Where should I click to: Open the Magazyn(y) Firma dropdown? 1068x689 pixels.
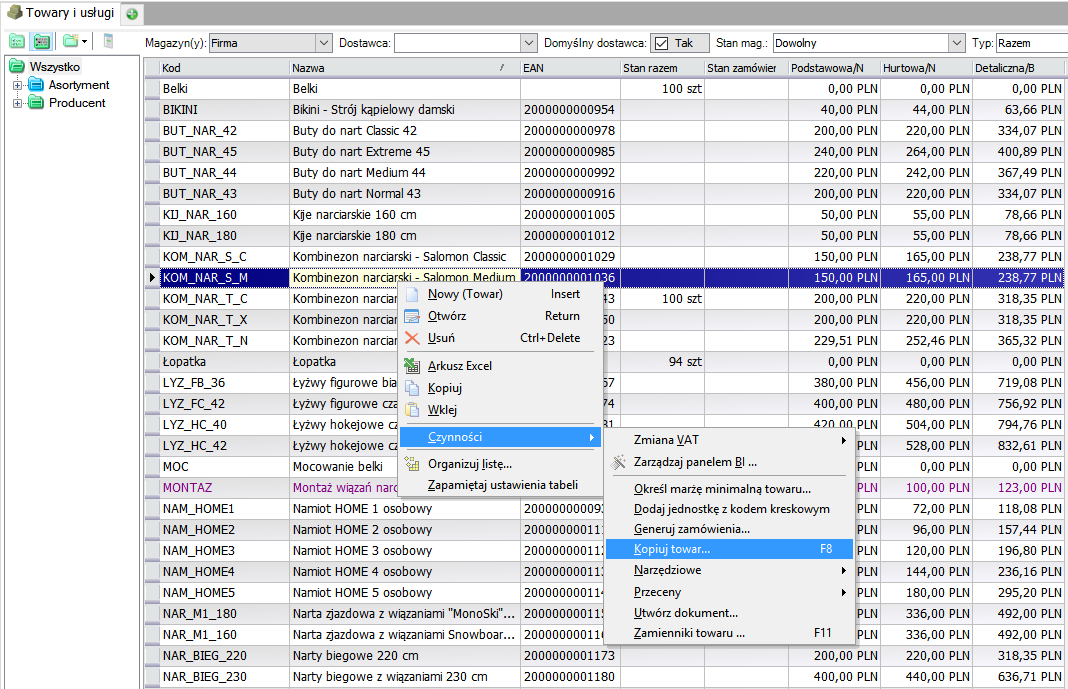[324, 43]
